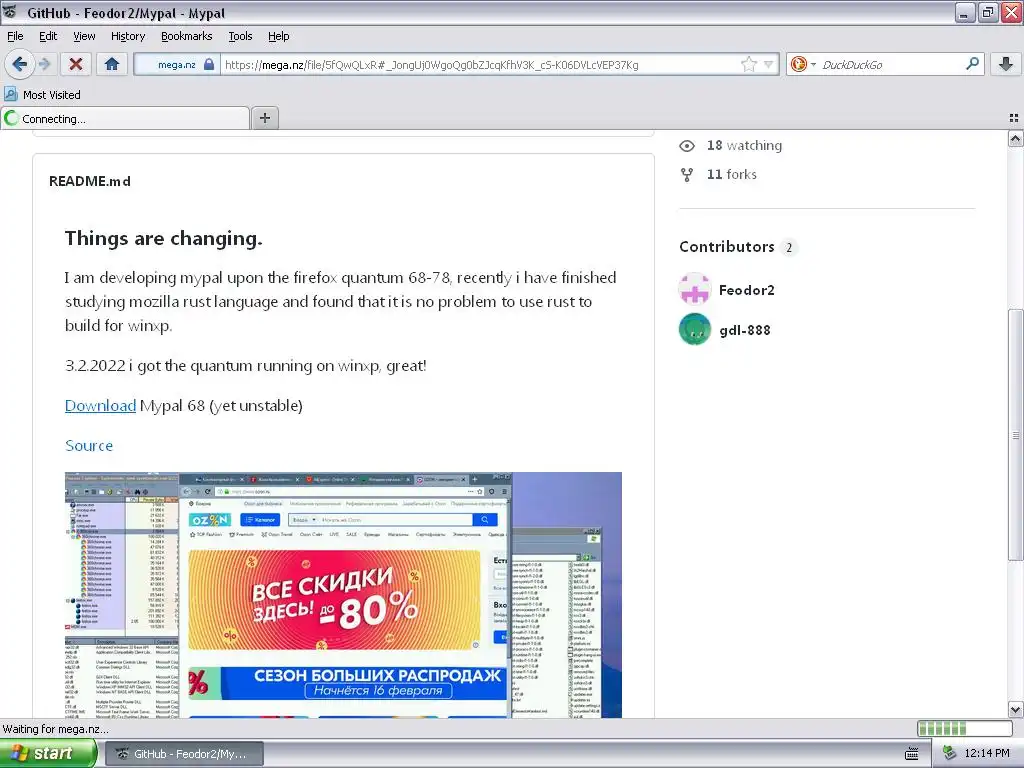Image resolution: width=1024 pixels, height=768 pixels.
Task: Open URL history dropdown arrow
Action: [769, 64]
